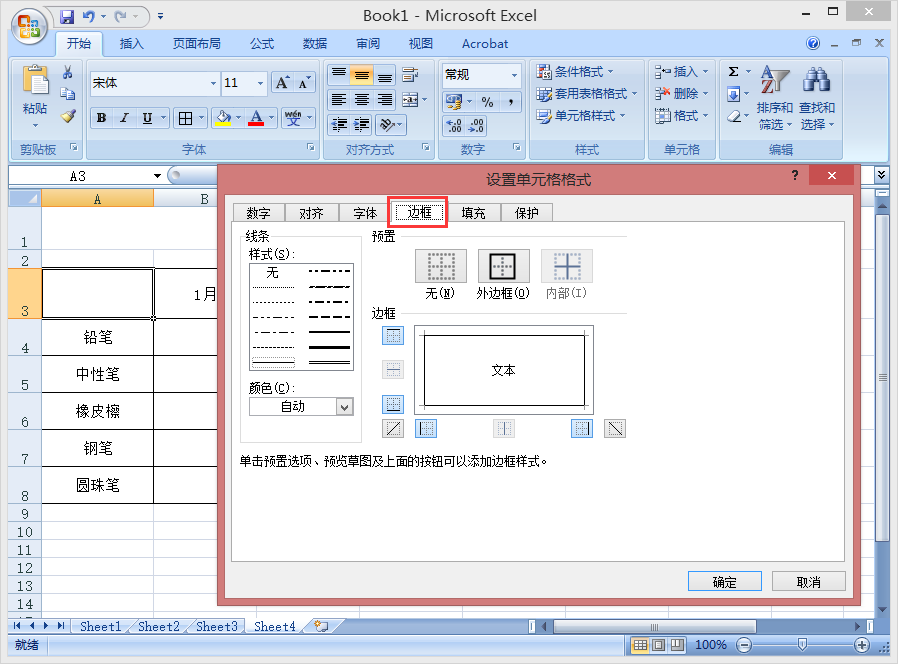Toggle underline formatting

147,118
